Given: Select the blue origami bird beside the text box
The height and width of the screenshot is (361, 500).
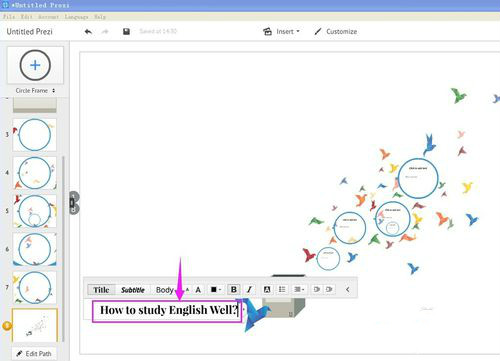Looking at the screenshot, I should (255, 315).
